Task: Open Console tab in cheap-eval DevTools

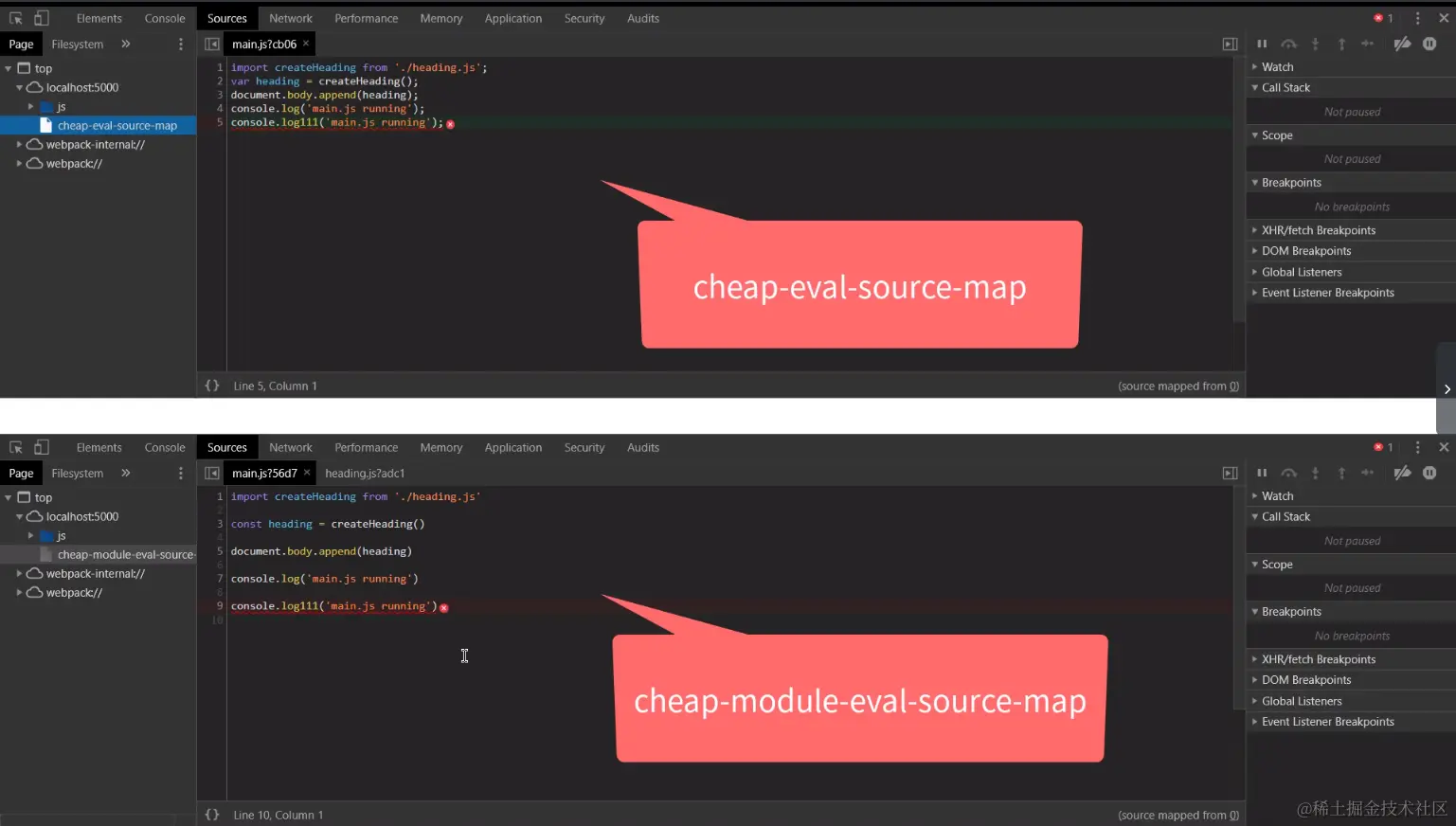Action: (165, 18)
